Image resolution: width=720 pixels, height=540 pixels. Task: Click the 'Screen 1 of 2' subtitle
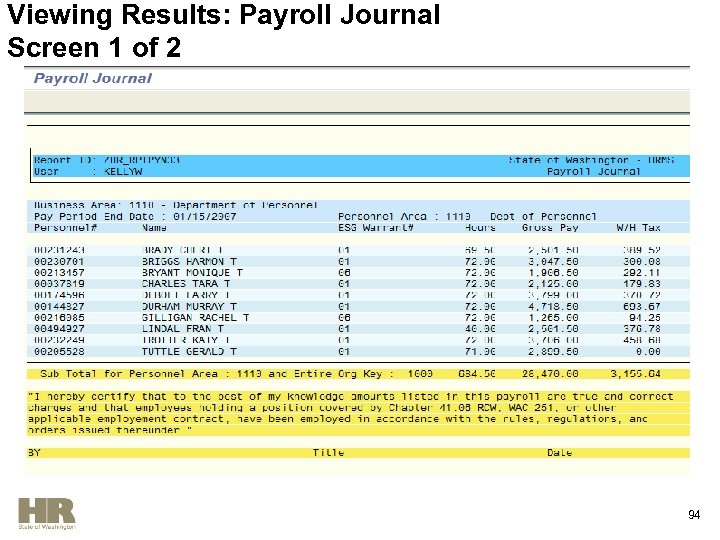94,48
